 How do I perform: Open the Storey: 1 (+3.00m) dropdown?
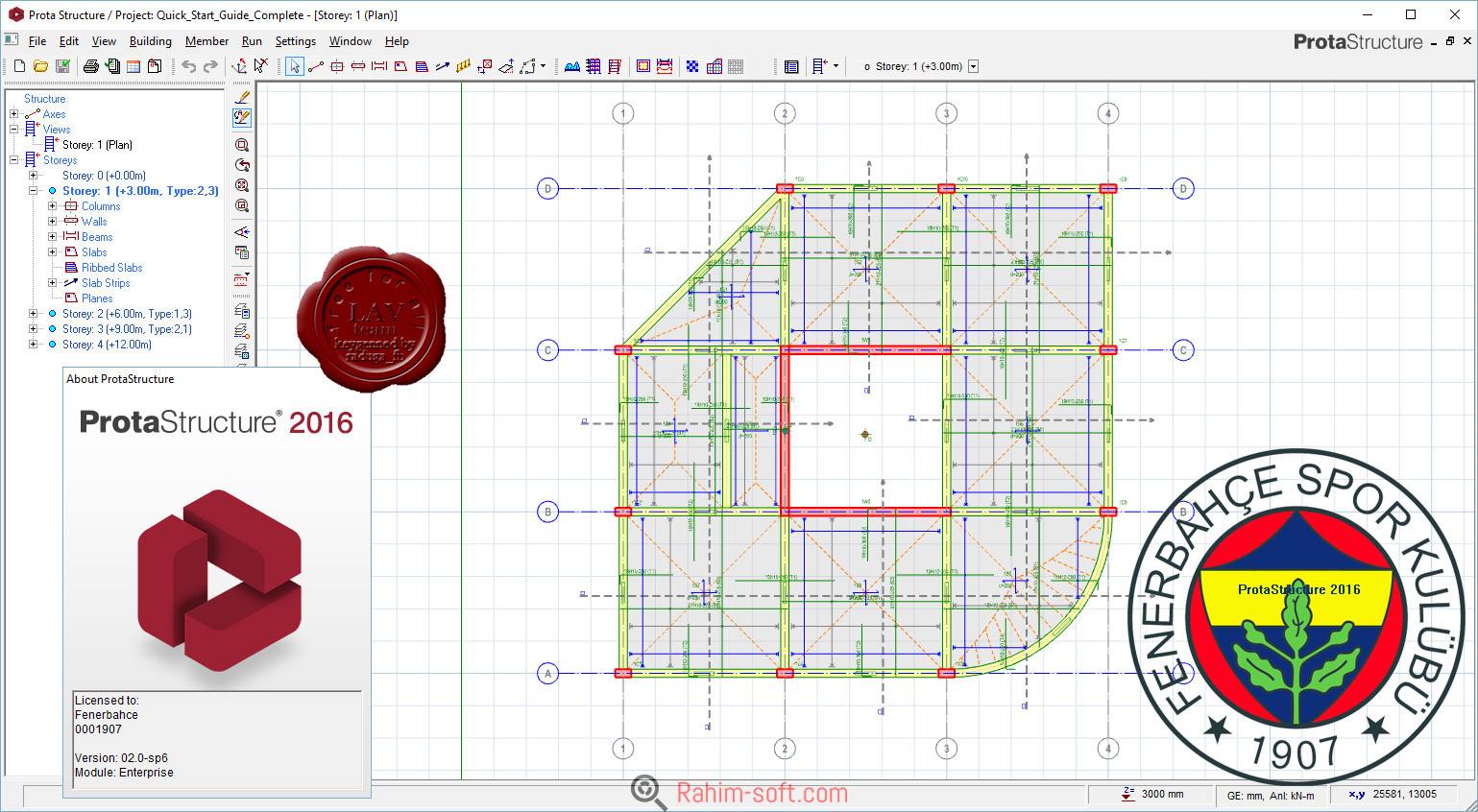tap(973, 66)
